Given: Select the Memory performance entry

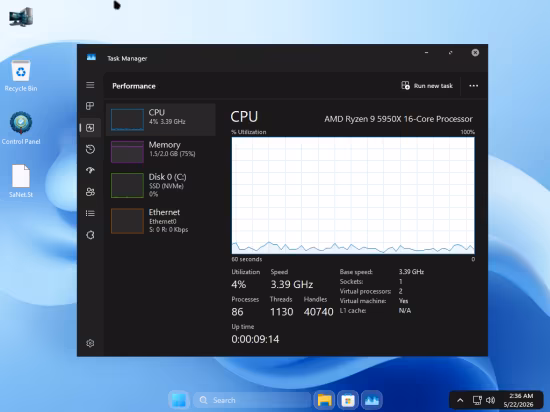Looking at the screenshot, I should [161, 151].
